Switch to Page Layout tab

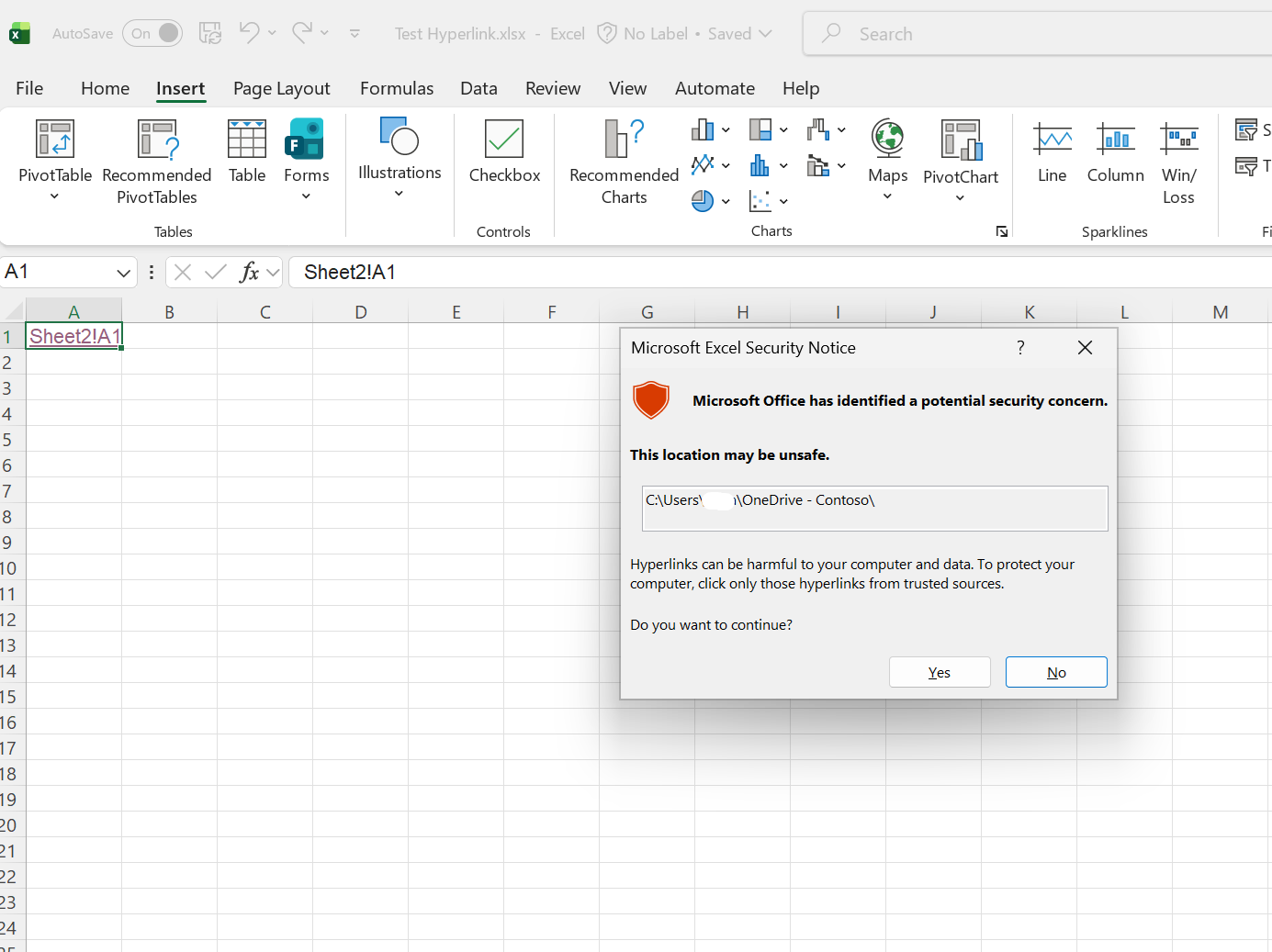click(x=281, y=88)
